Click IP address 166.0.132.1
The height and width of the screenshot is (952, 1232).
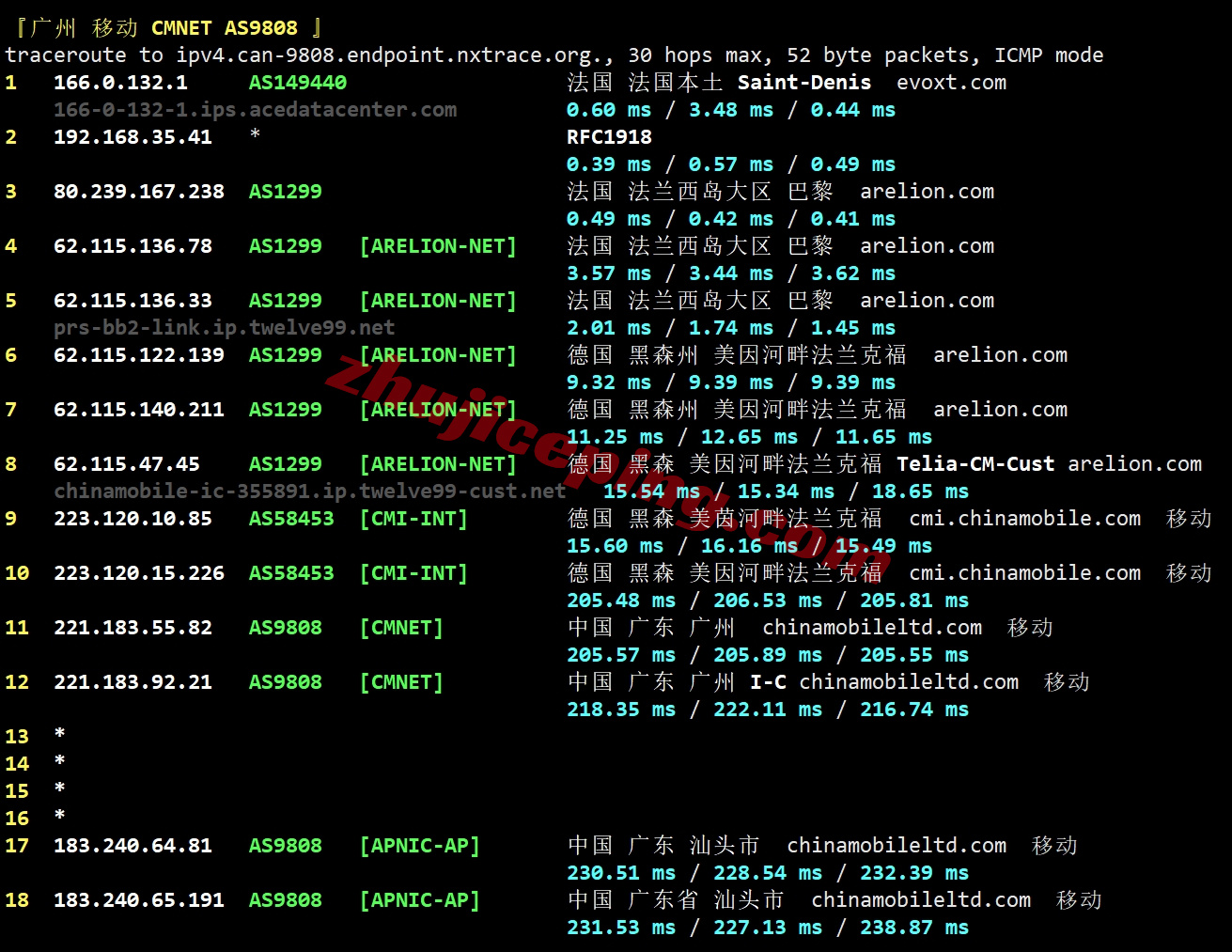pyautogui.click(x=120, y=83)
